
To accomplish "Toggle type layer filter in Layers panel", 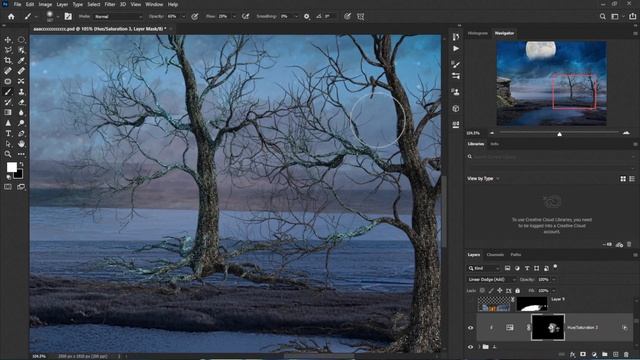I will coord(527,268).
